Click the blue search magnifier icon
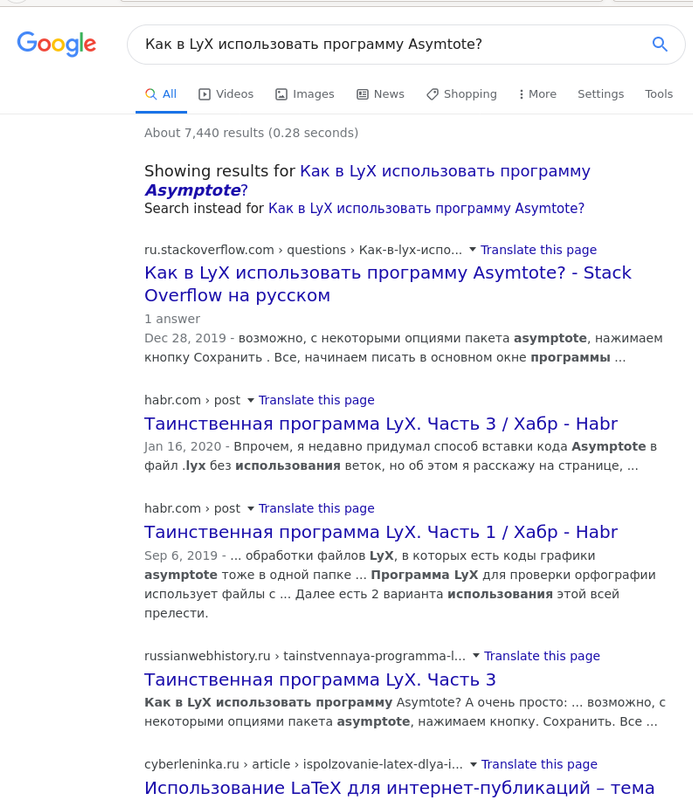 coord(660,44)
